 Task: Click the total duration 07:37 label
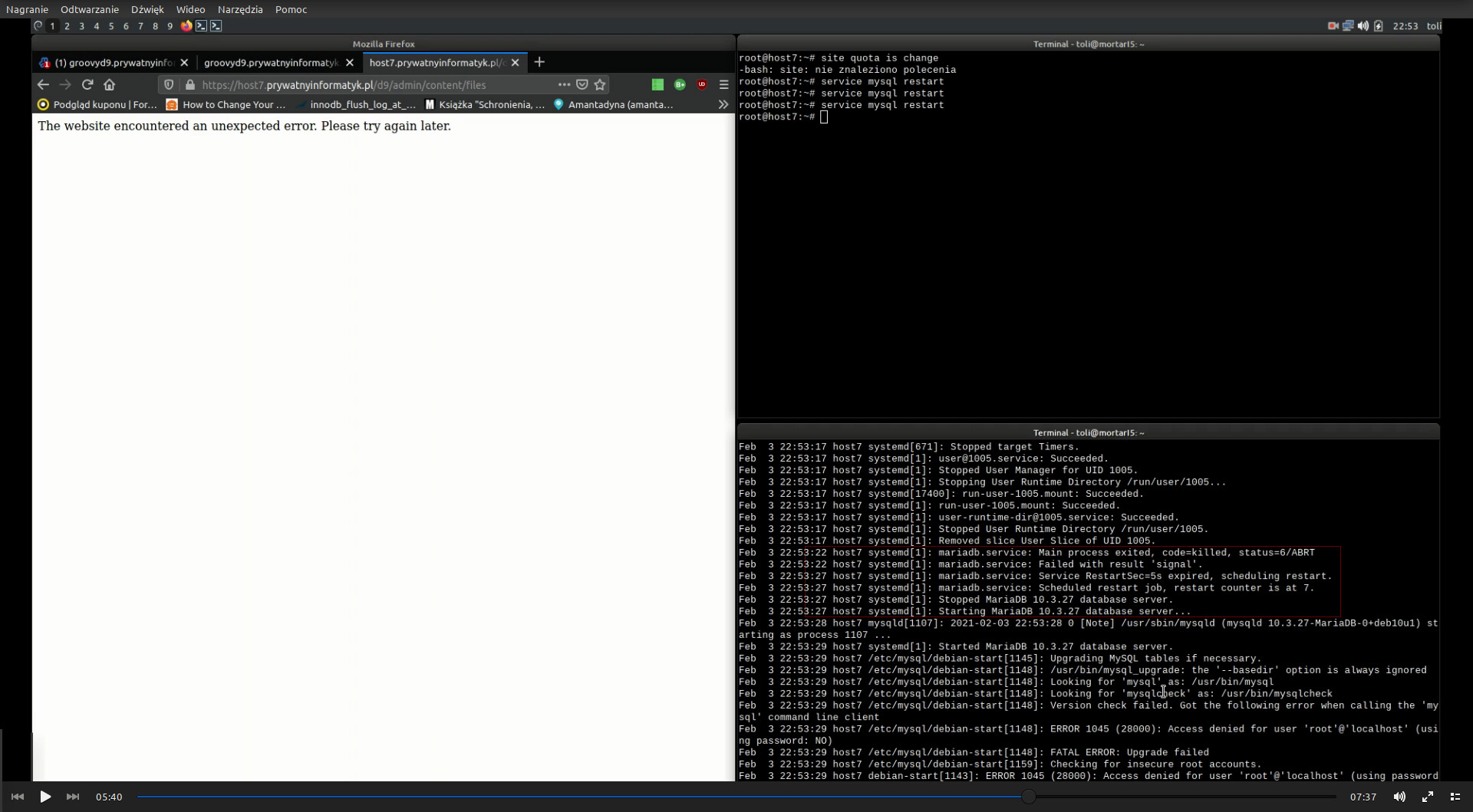(x=1363, y=797)
